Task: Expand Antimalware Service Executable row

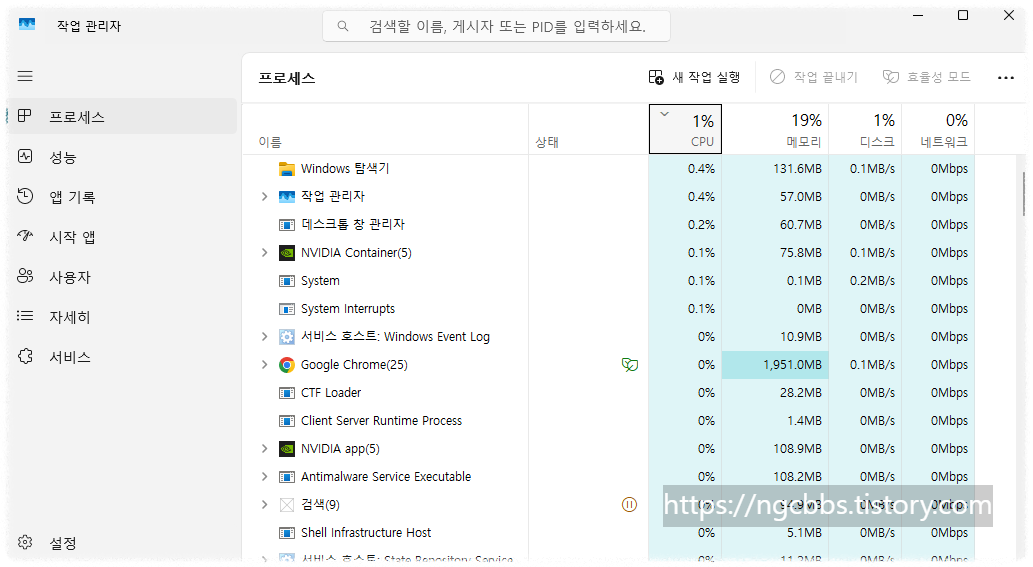Action: [264, 476]
